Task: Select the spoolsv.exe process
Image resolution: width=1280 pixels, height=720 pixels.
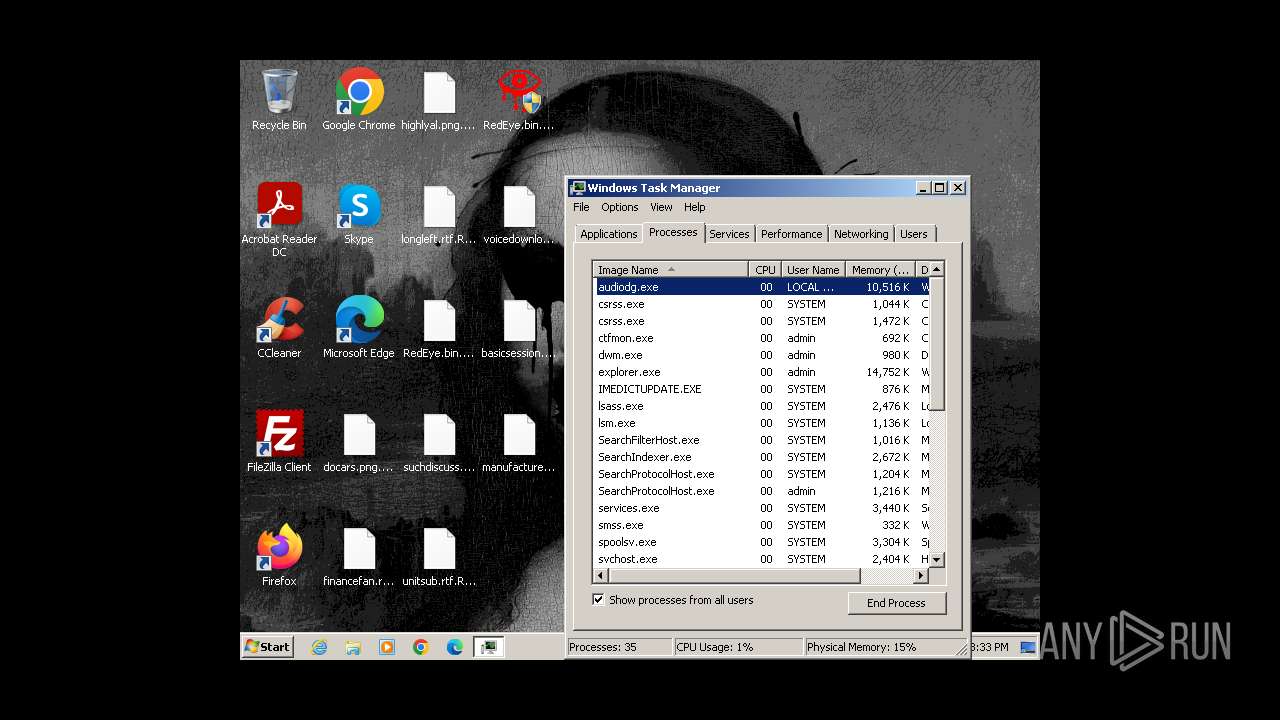Action: pyautogui.click(x=761, y=542)
